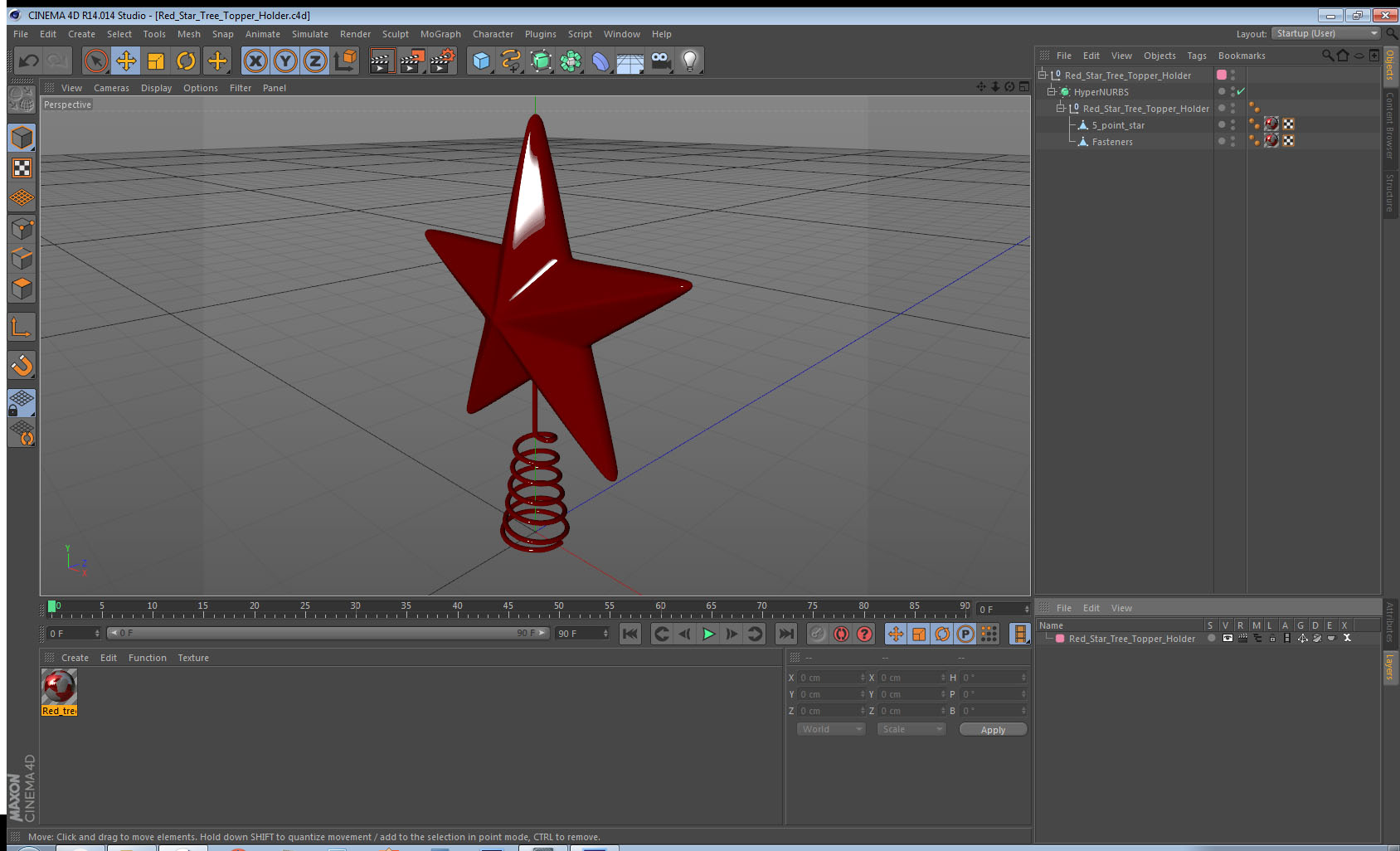
Task: Toggle Snap magnet icon
Action: pyautogui.click(x=22, y=365)
